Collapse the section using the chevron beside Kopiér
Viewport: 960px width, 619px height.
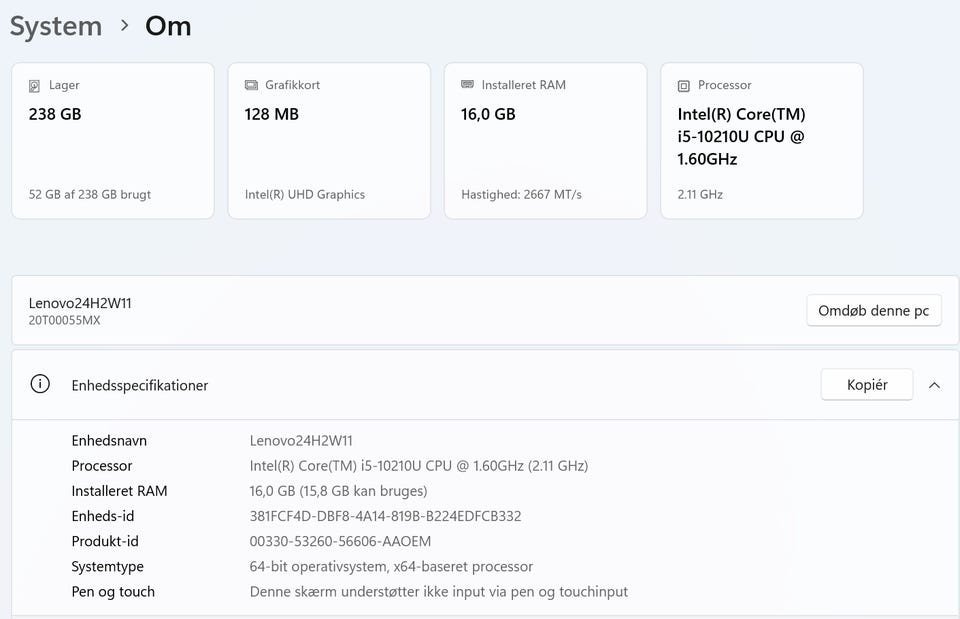(x=934, y=385)
